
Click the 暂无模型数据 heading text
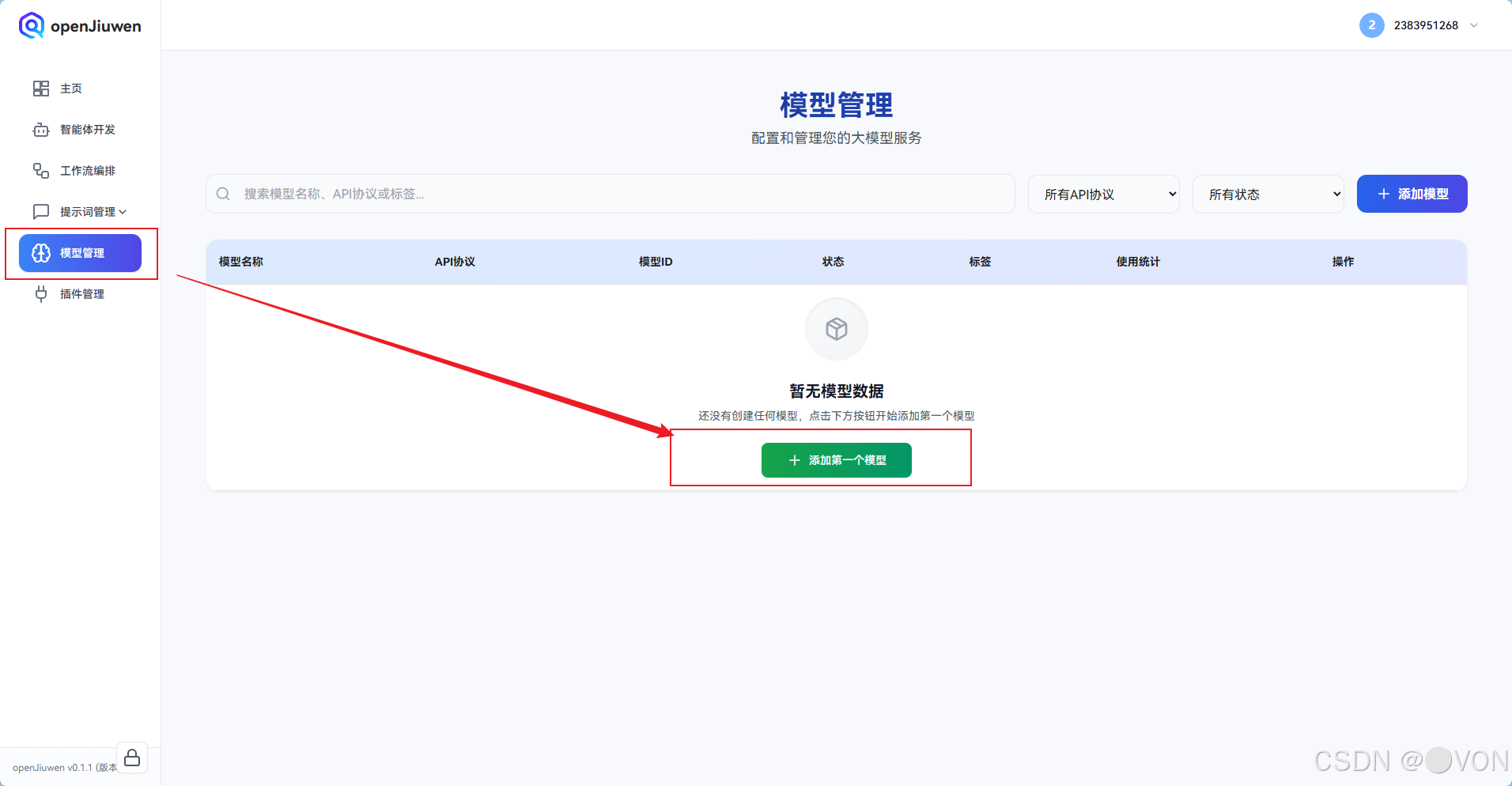(837, 391)
